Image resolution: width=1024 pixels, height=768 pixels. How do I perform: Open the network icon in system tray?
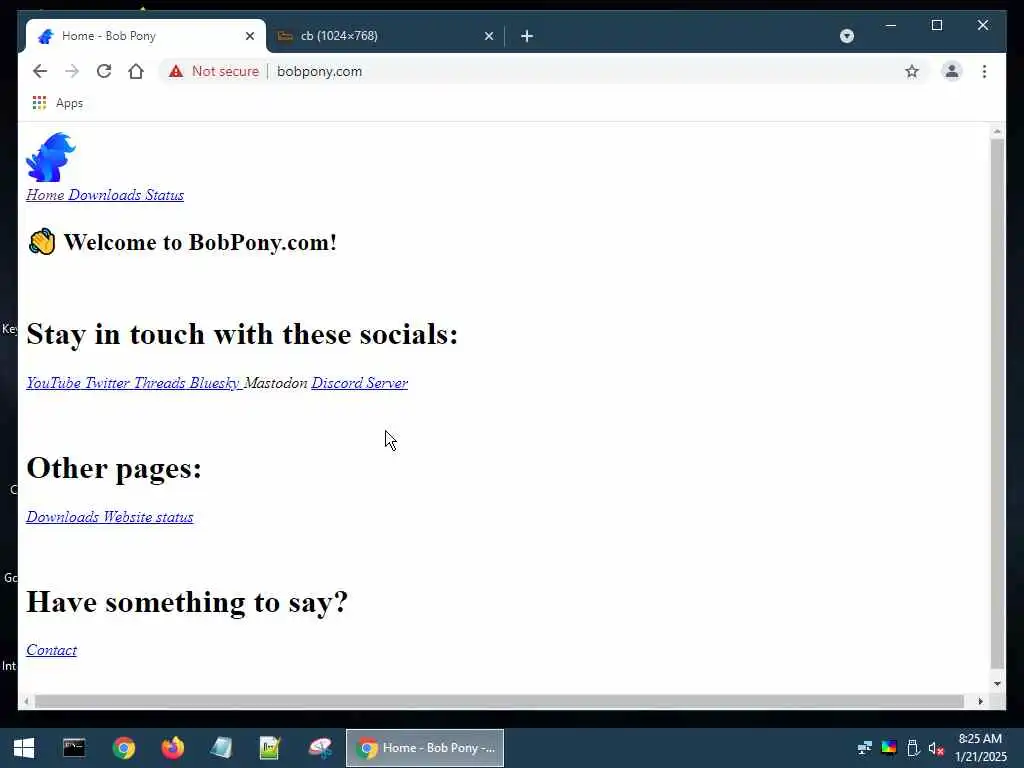[865, 748]
